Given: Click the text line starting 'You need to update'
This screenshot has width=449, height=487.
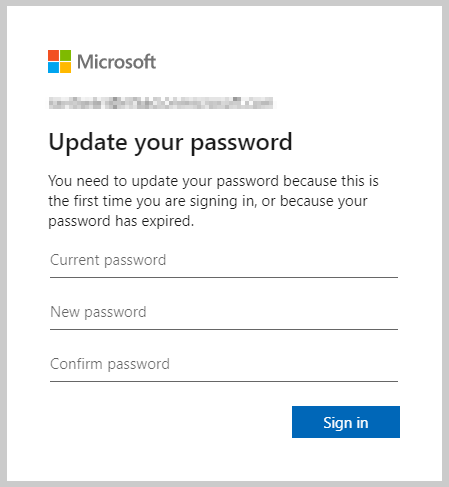Looking at the screenshot, I should click(213, 181).
